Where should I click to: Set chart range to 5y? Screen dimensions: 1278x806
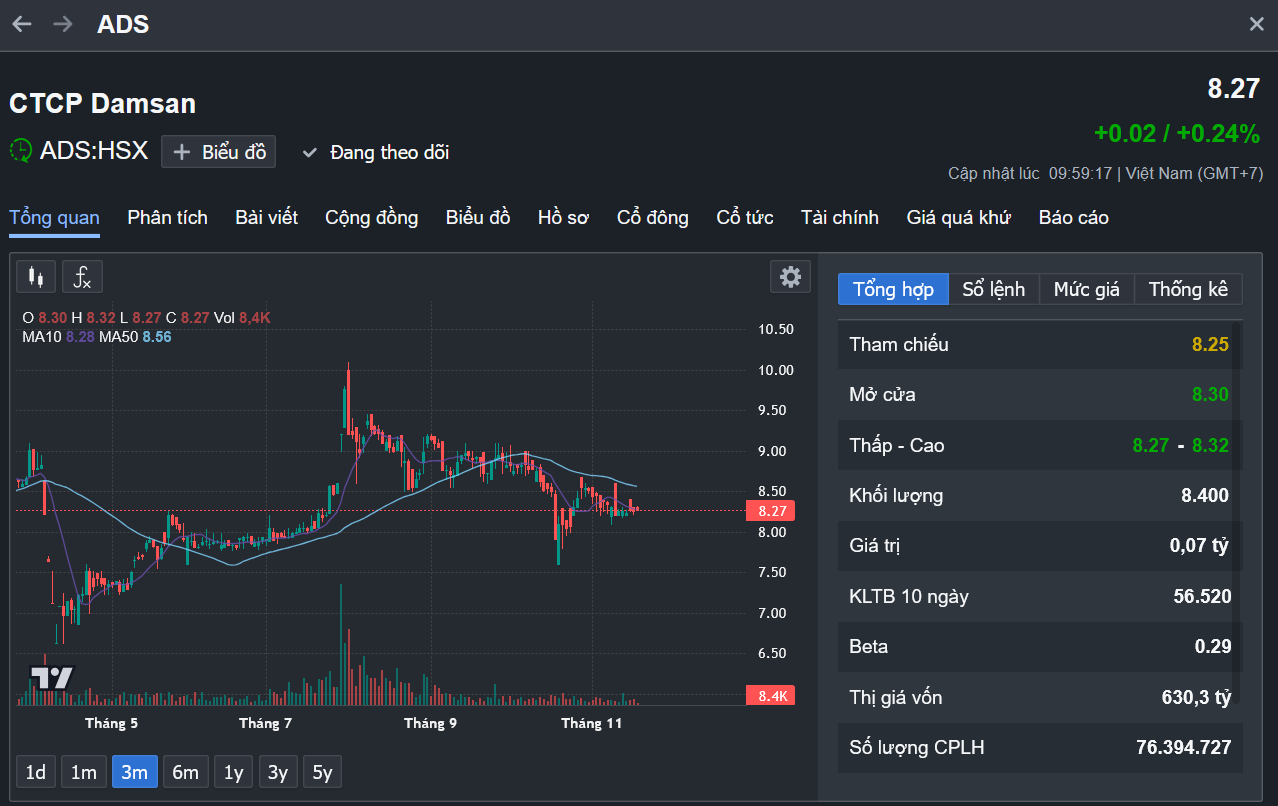322,772
